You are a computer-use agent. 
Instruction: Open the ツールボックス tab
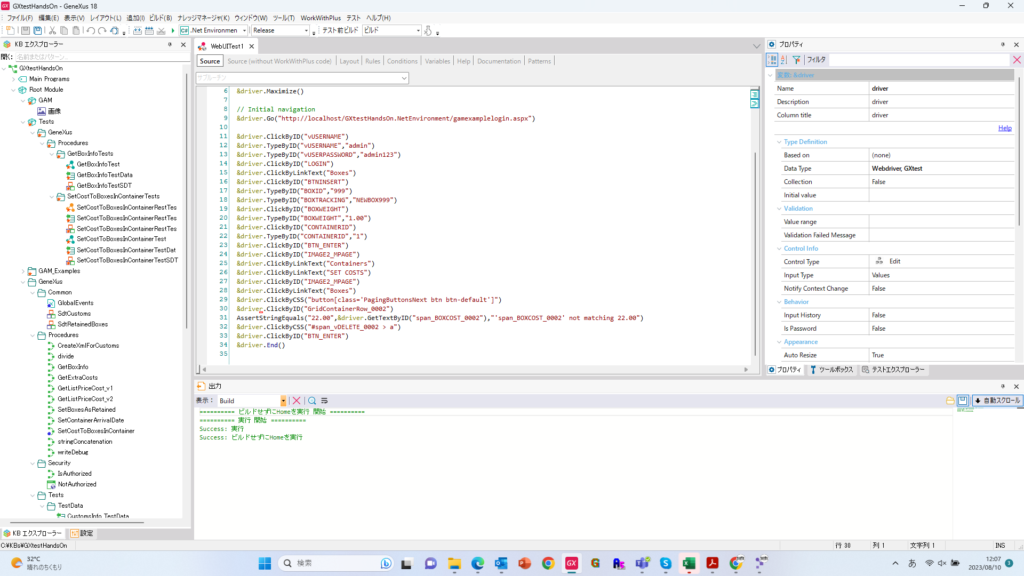[x=832, y=370]
